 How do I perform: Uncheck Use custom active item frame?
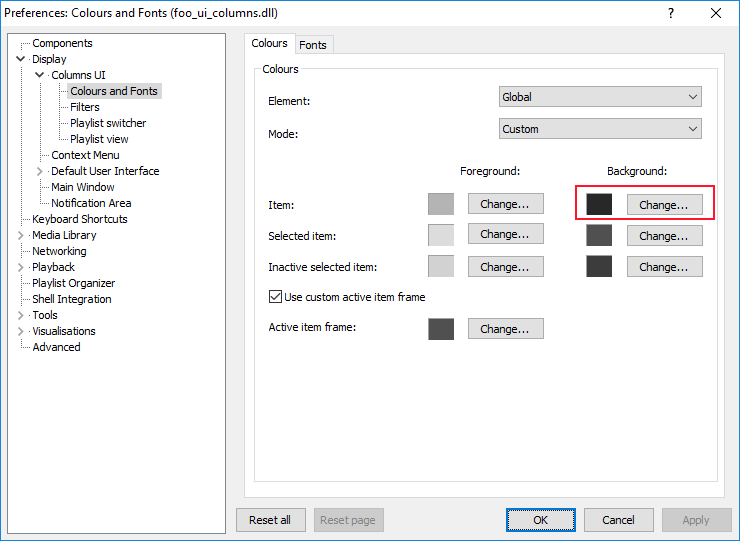[275, 297]
